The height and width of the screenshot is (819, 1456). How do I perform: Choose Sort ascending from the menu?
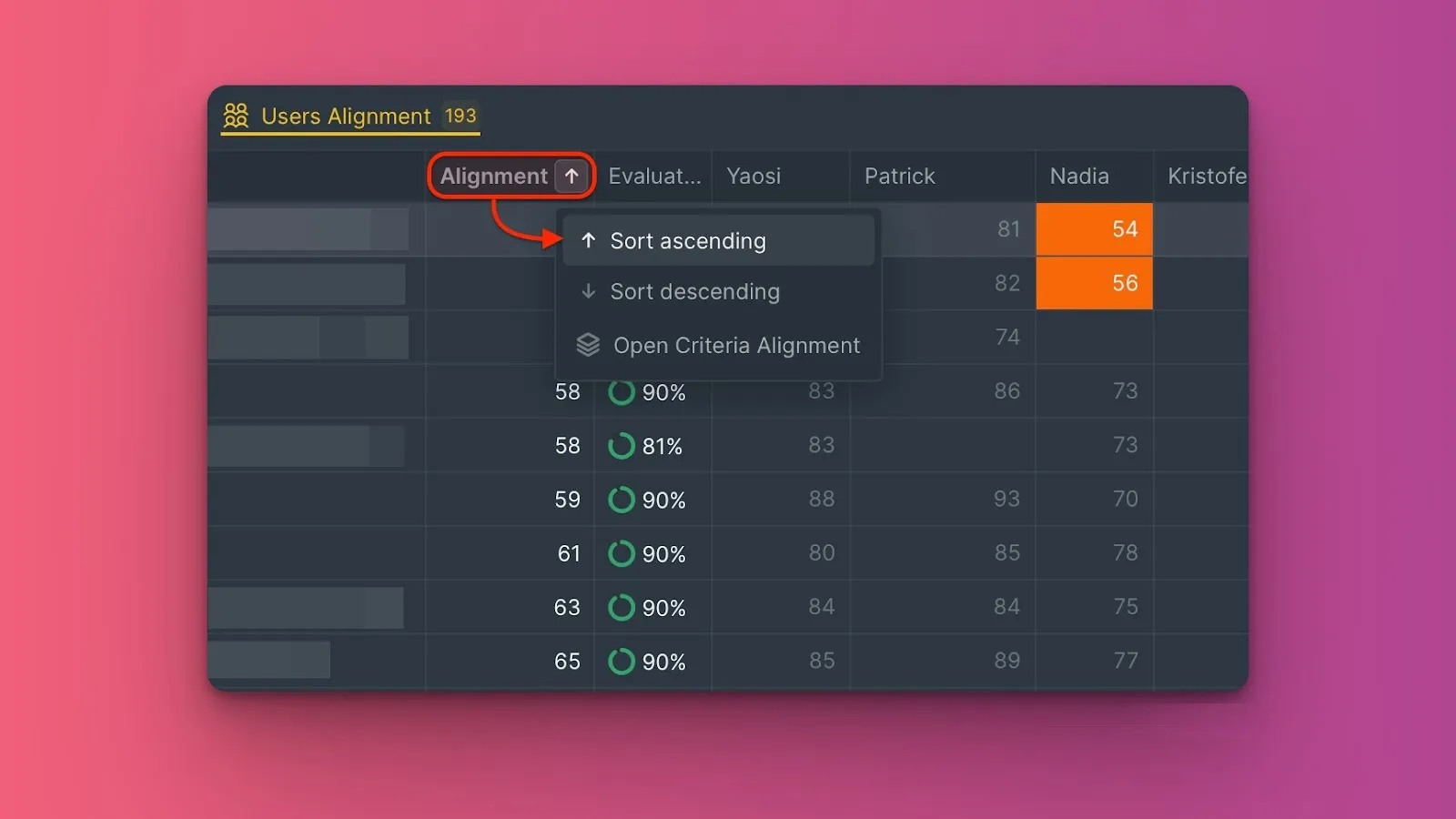[x=688, y=241]
